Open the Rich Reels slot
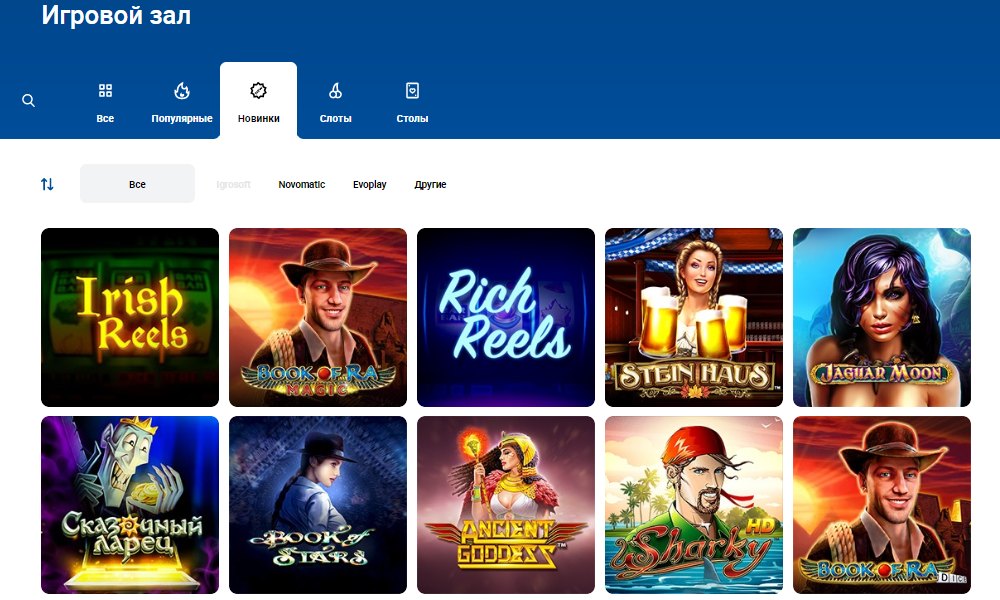This screenshot has height=600, width=1000. point(506,317)
